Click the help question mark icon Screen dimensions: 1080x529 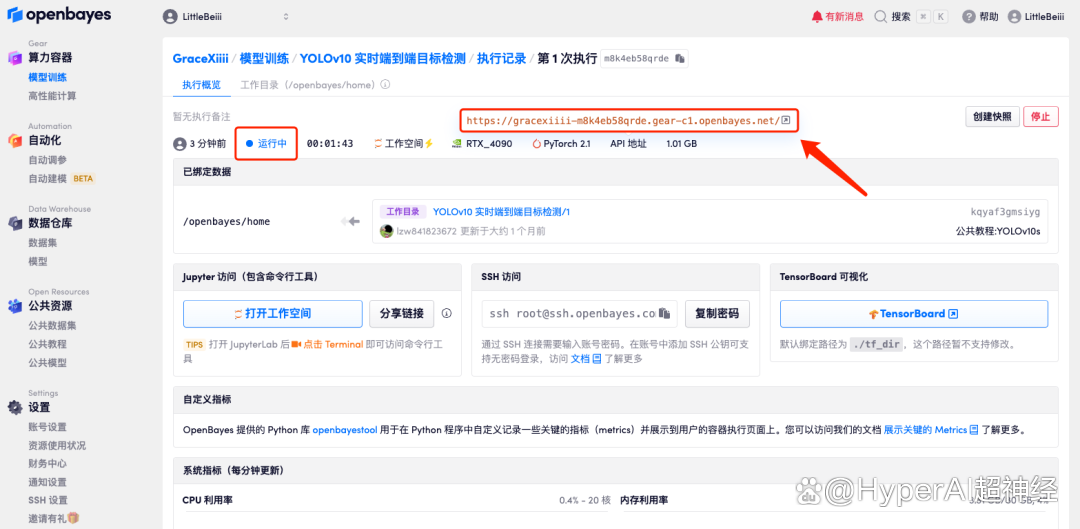968,17
